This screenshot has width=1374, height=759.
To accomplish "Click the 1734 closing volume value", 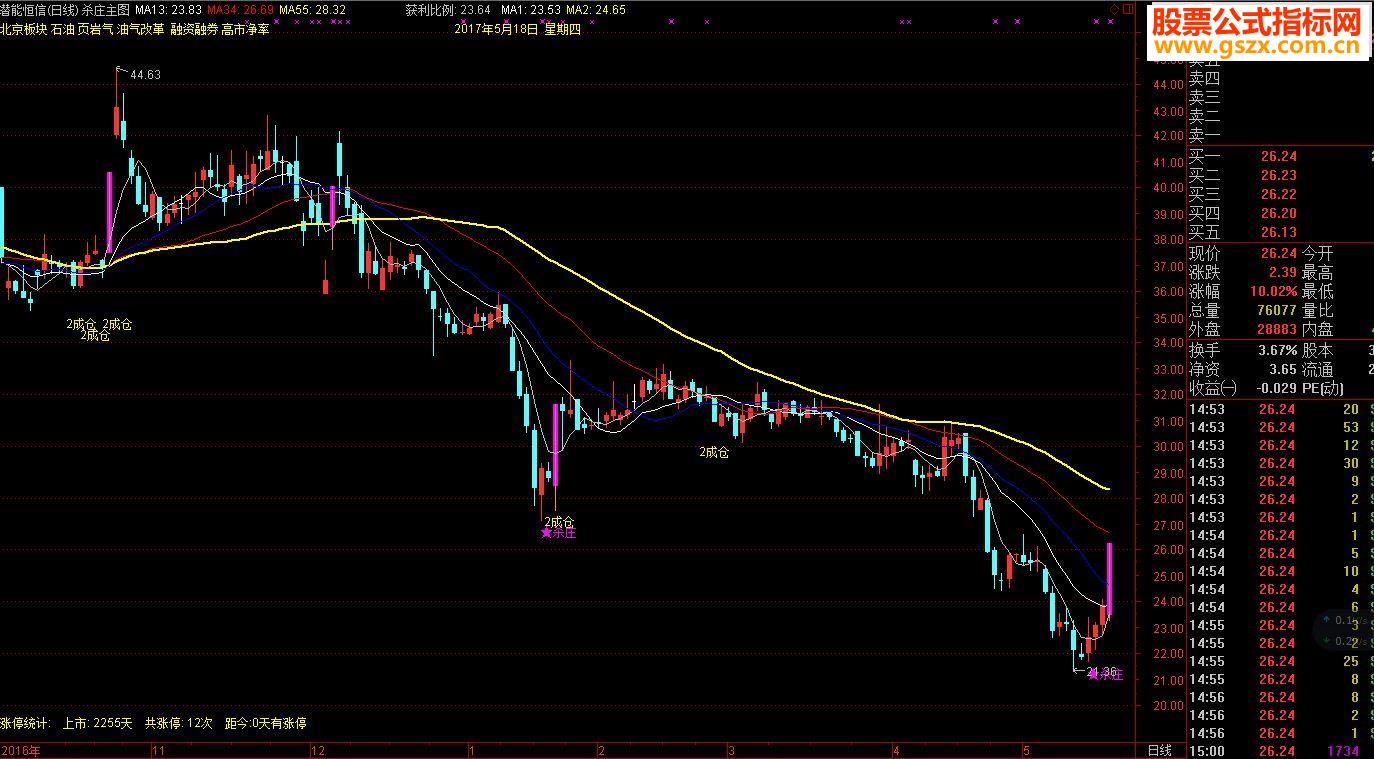I will click(x=1343, y=750).
